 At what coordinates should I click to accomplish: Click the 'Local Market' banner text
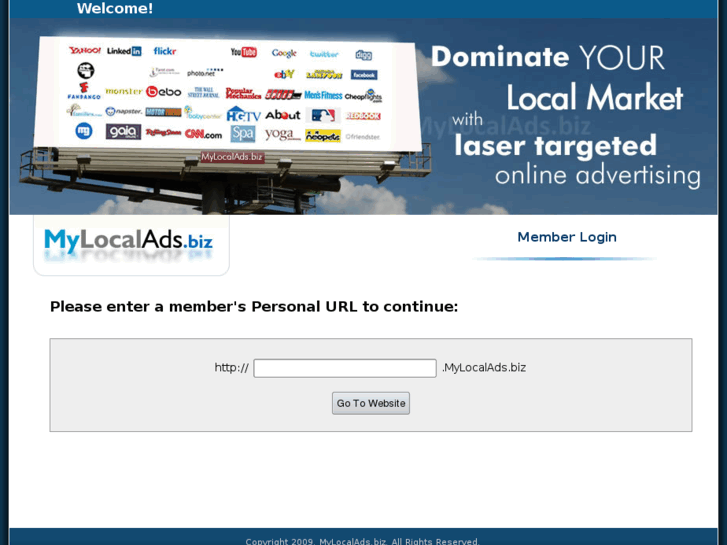pyautogui.click(x=595, y=97)
